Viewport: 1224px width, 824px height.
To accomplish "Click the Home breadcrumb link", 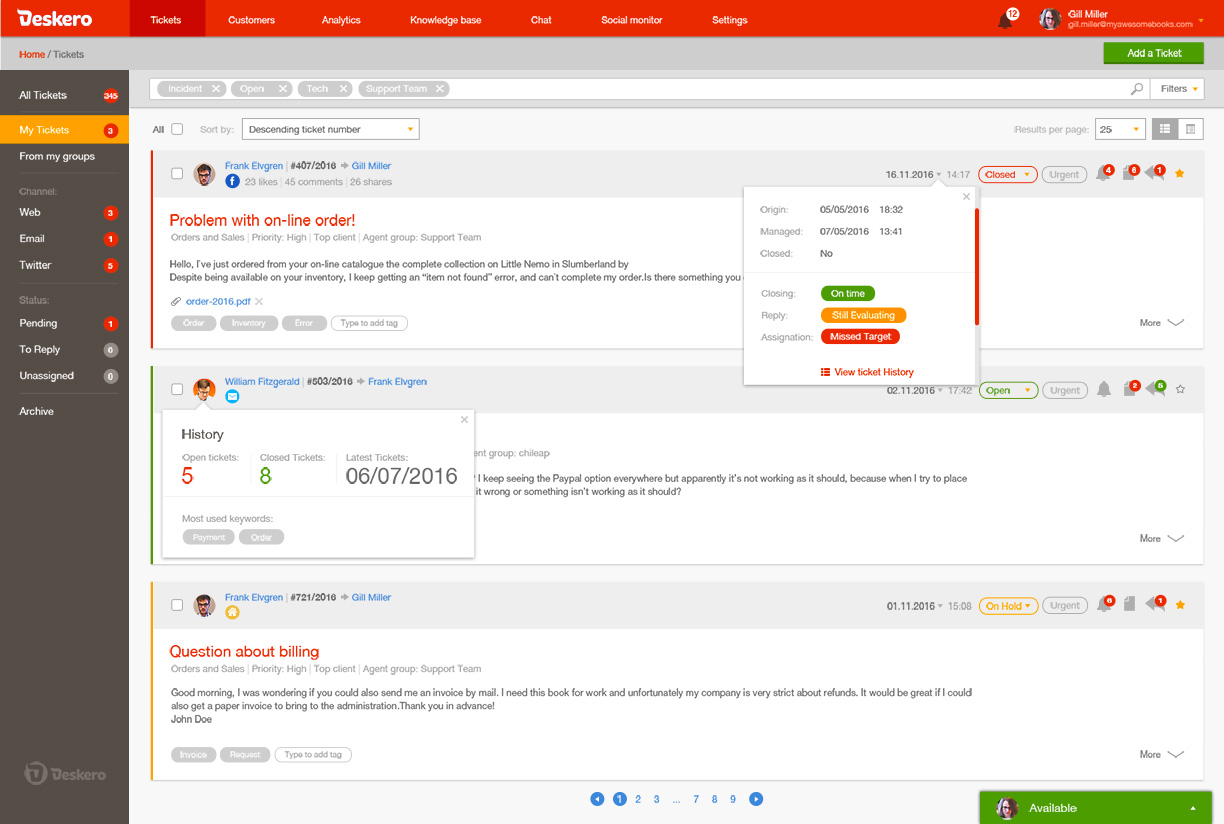I will pyautogui.click(x=32, y=54).
